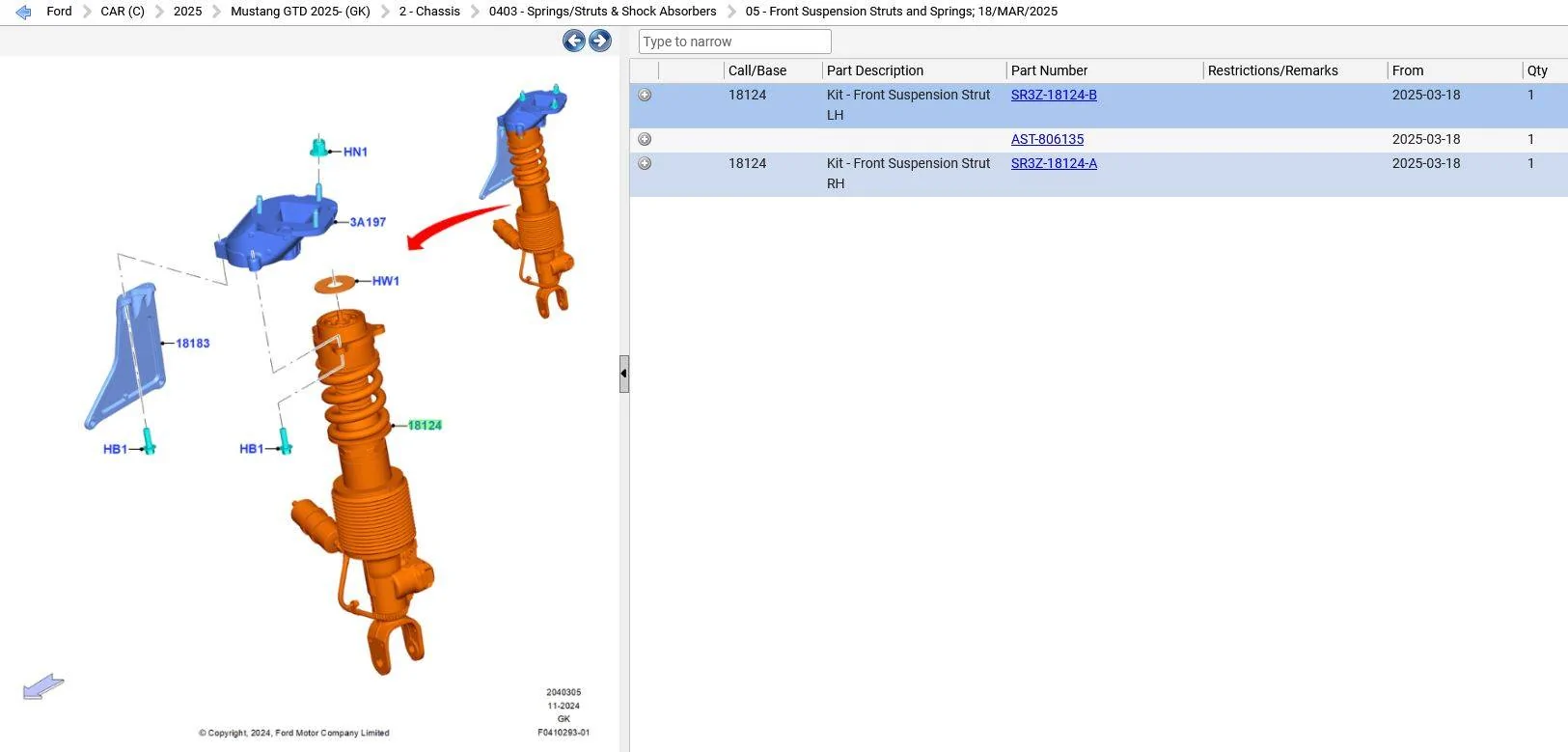Click the blue back arrow in breadcrumb

coord(24,12)
